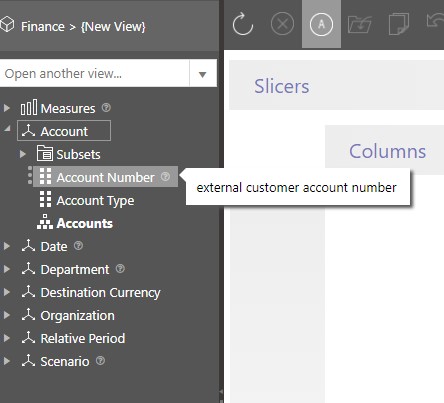Click the help icon beside Measures
This screenshot has width=444, height=403.
tap(106, 107)
